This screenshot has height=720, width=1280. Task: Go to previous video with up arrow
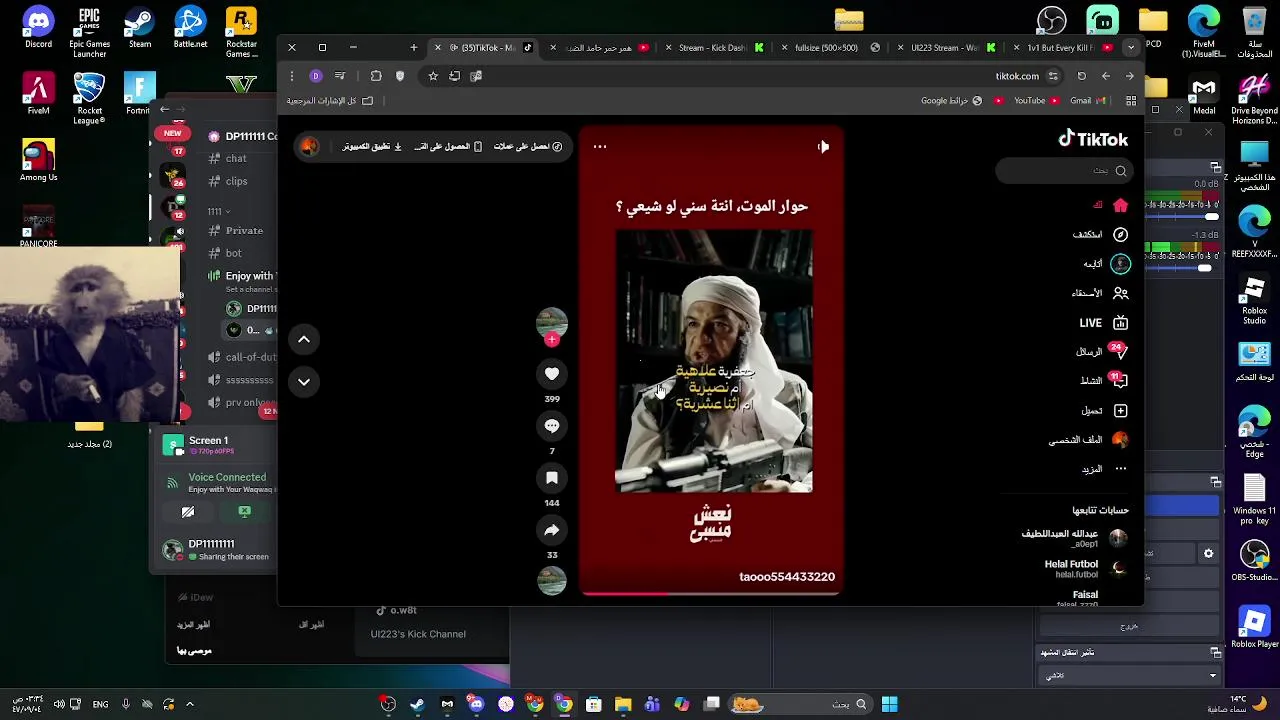tap(304, 339)
